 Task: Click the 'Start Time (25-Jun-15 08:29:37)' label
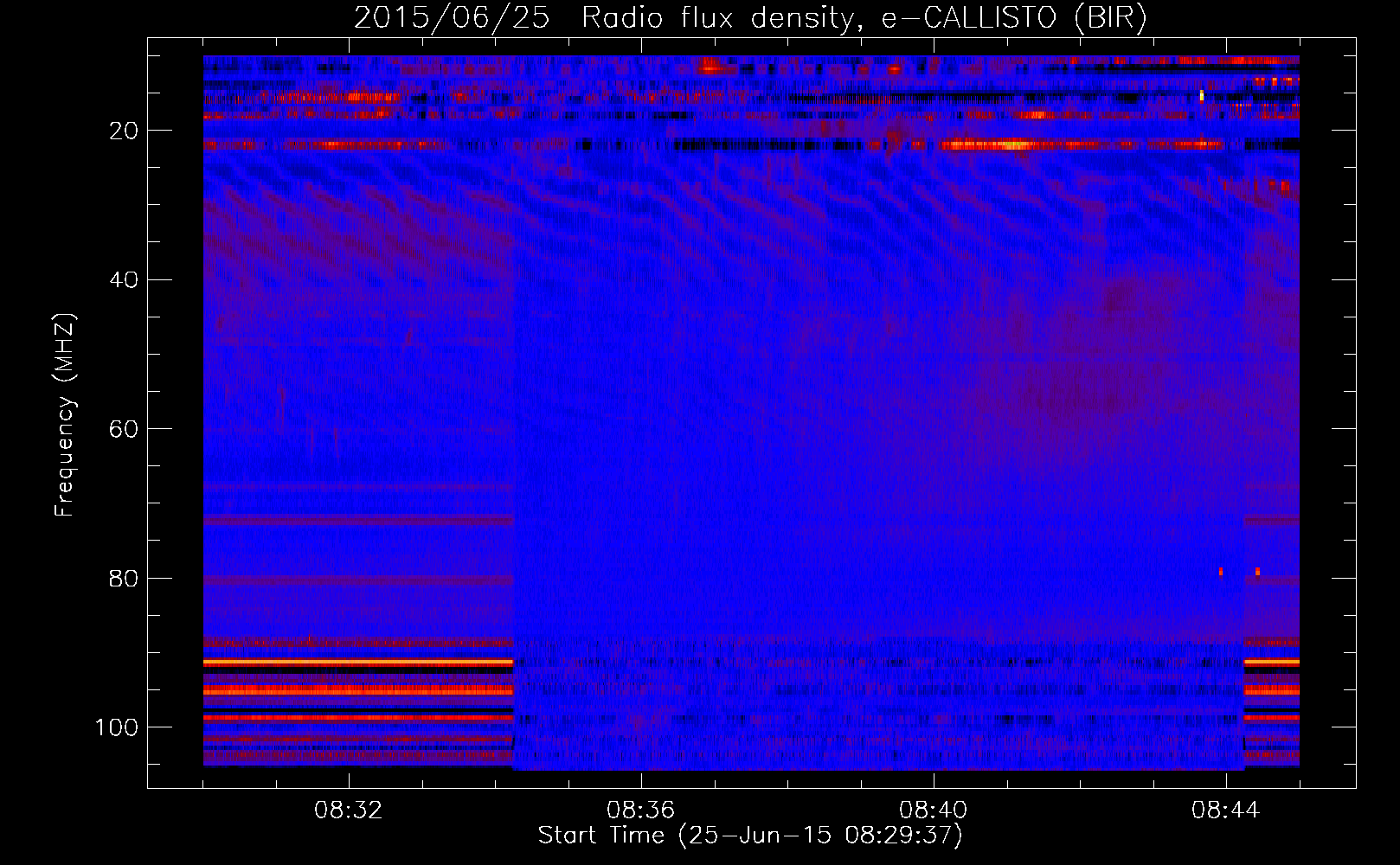750,836
